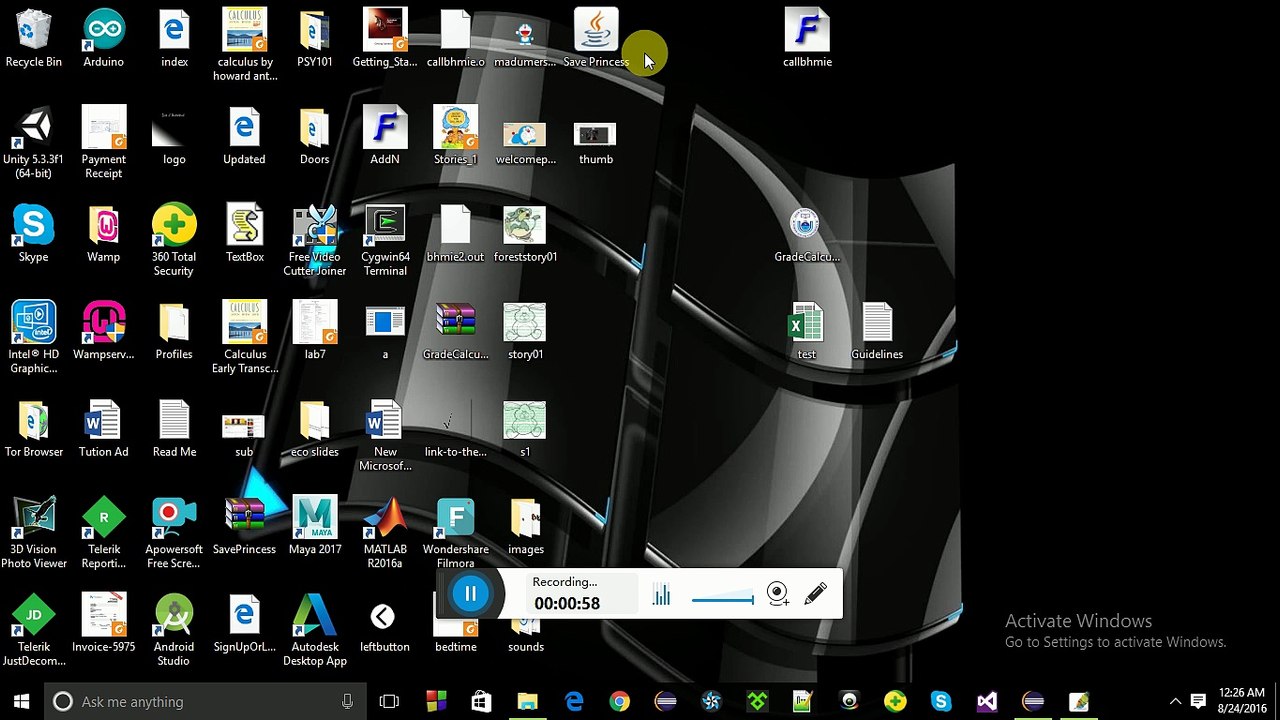Select the Unity 5.3.3f1 (64-bit) shortcut
The image size is (1280, 720).
tap(33, 143)
